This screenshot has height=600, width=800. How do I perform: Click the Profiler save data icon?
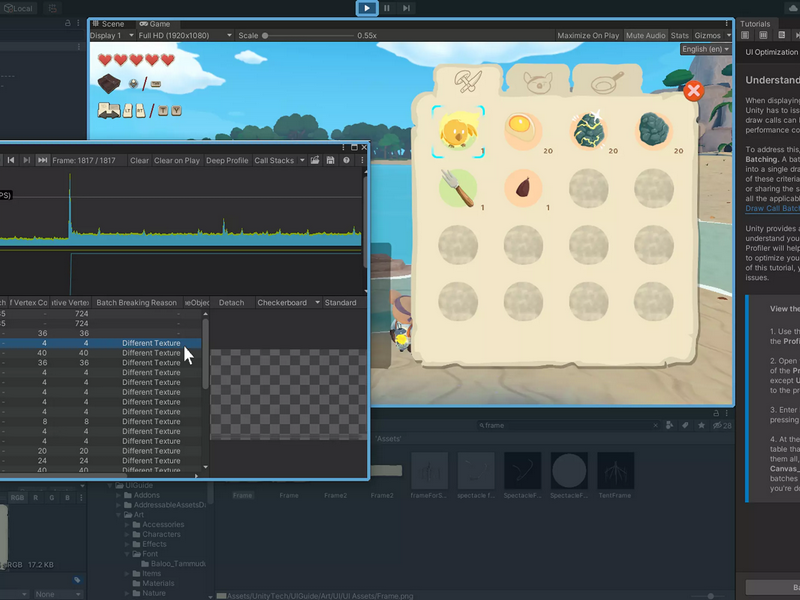click(x=331, y=160)
